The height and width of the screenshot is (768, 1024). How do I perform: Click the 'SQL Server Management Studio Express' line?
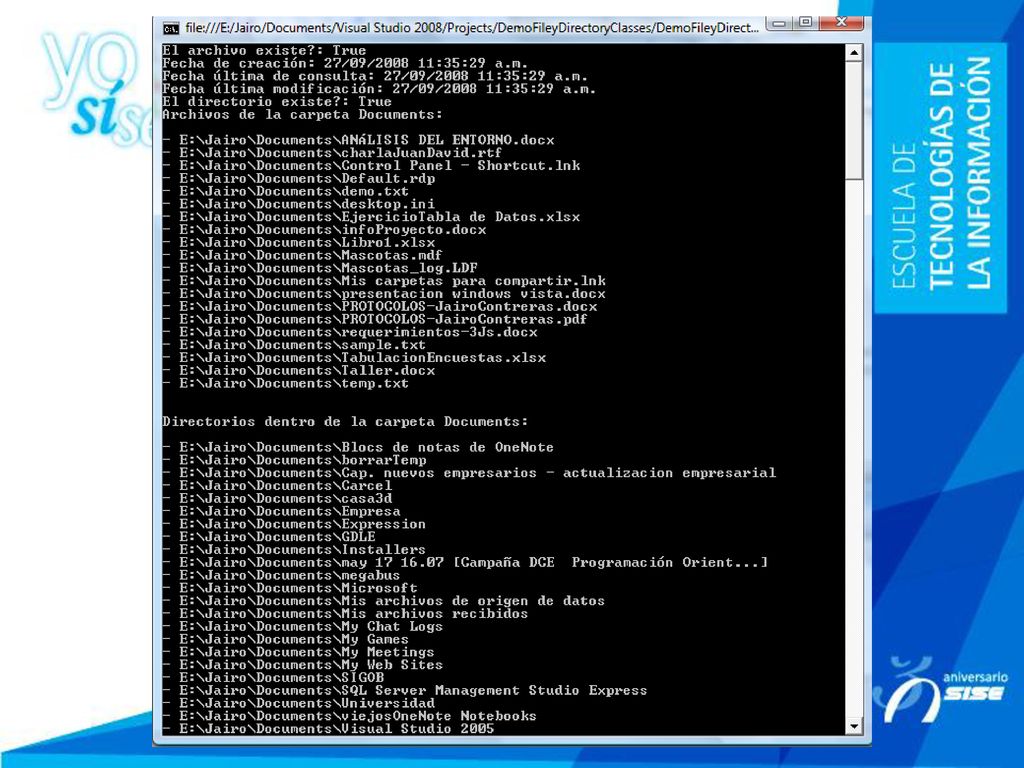tap(405, 690)
